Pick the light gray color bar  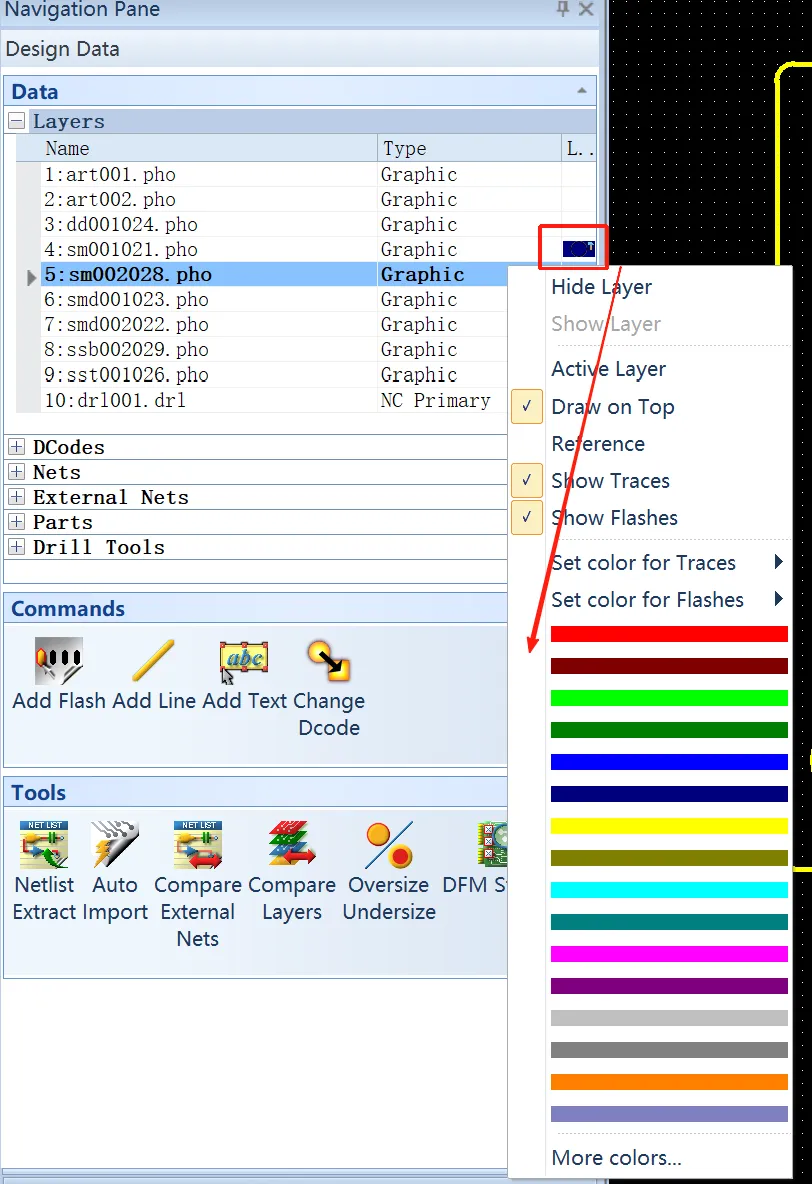(669, 1018)
